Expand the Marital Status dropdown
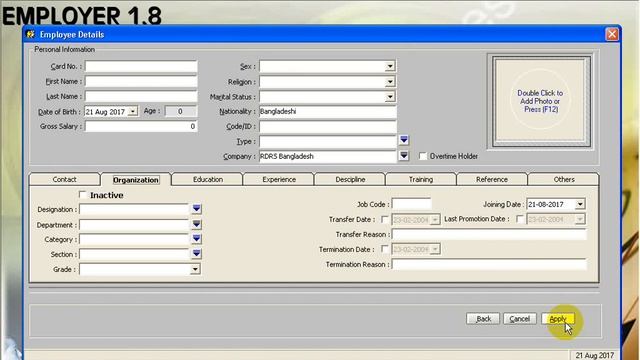Viewport: 640px width, 360px height. [x=390, y=97]
